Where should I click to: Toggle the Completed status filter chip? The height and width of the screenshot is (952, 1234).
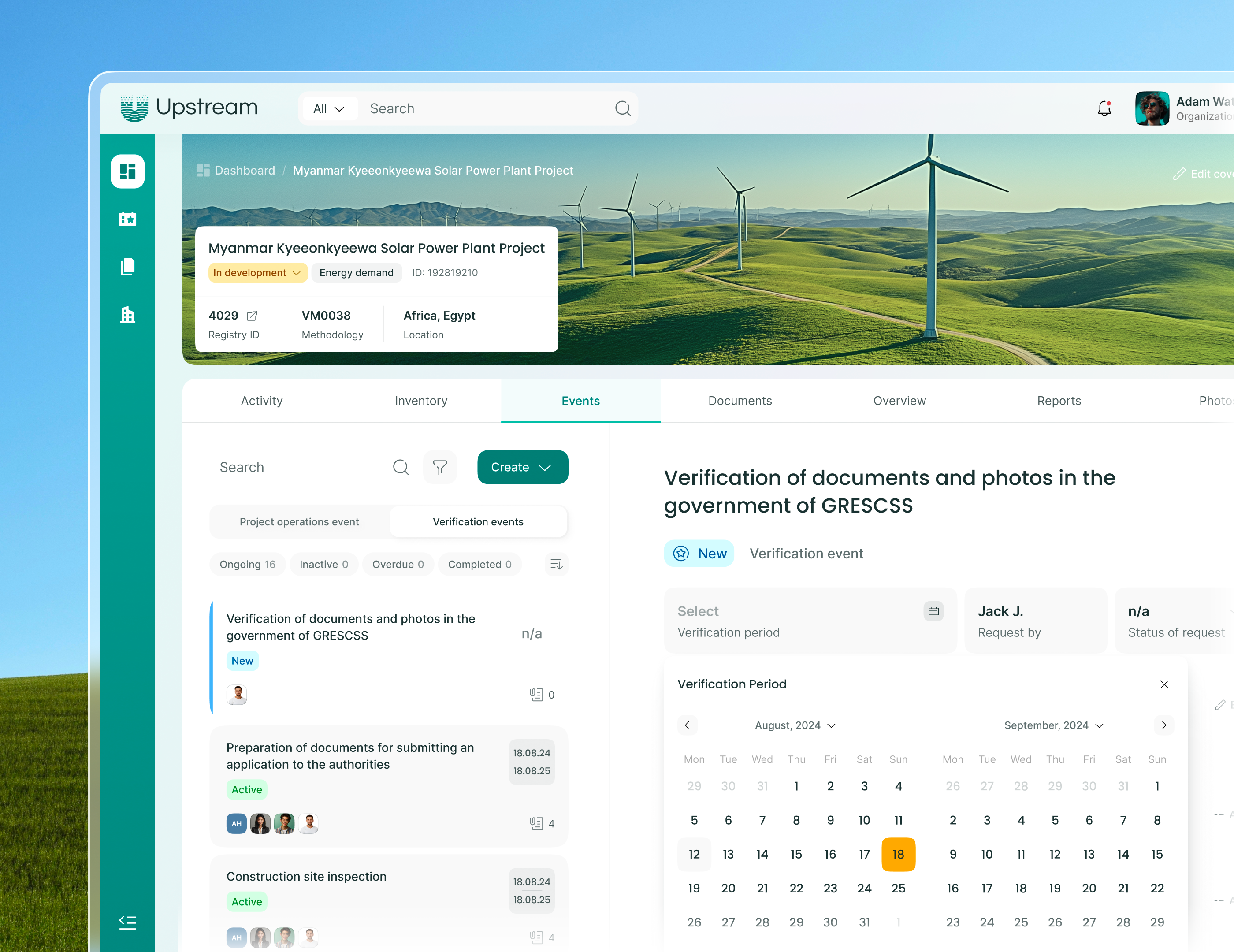(479, 564)
